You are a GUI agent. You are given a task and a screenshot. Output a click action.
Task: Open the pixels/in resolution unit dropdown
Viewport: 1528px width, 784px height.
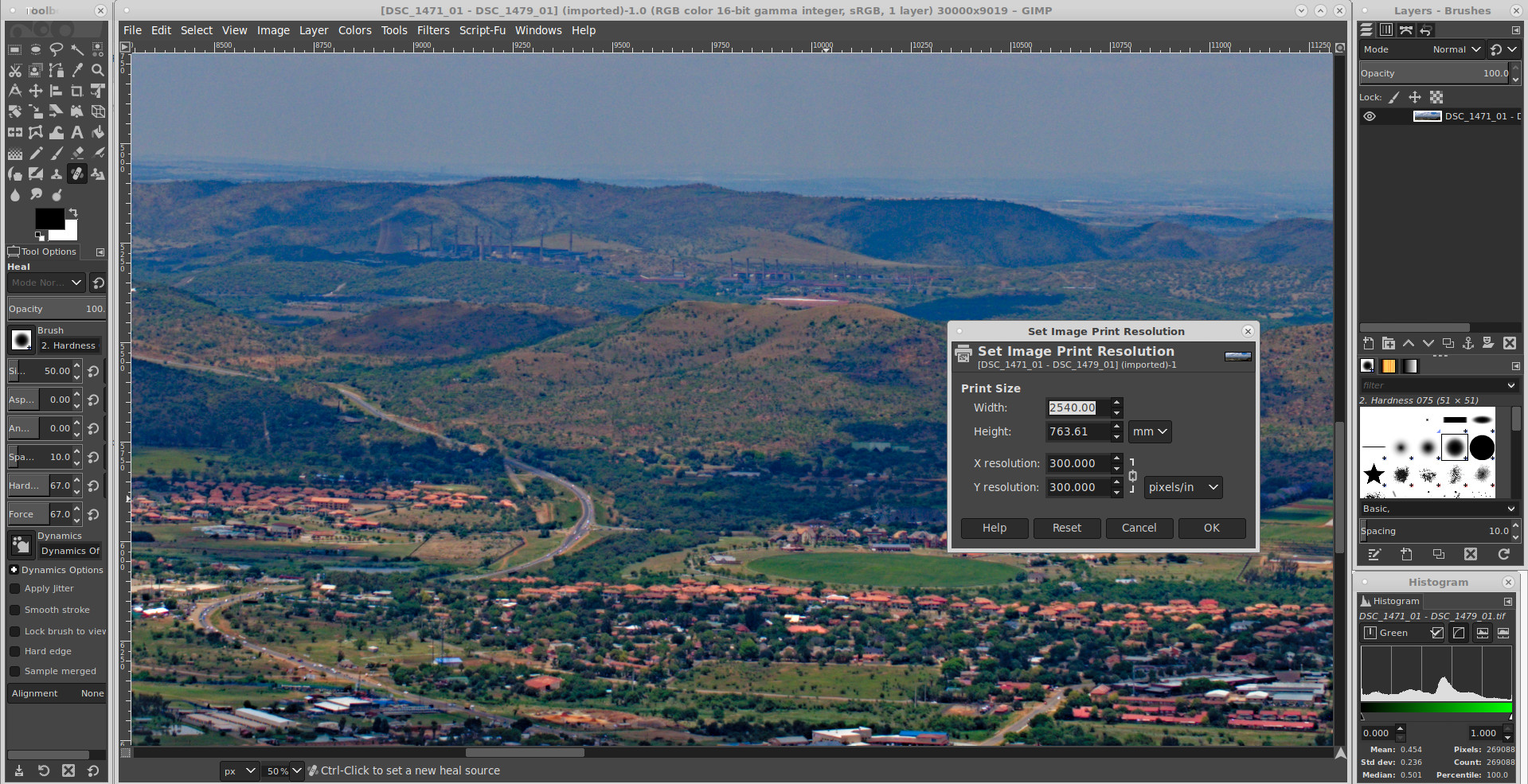pos(1182,487)
